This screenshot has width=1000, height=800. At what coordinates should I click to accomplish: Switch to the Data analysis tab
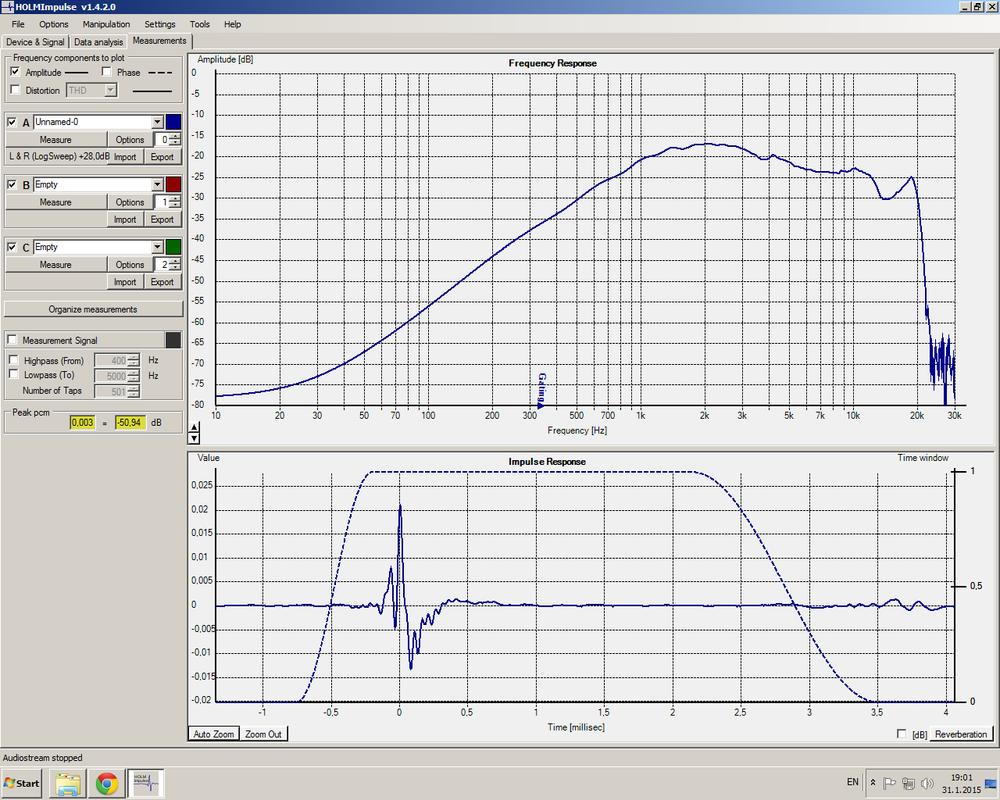[98, 42]
